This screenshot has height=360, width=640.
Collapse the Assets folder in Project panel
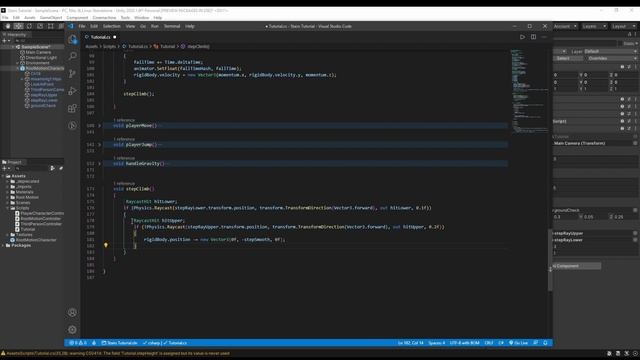click(x=3, y=176)
